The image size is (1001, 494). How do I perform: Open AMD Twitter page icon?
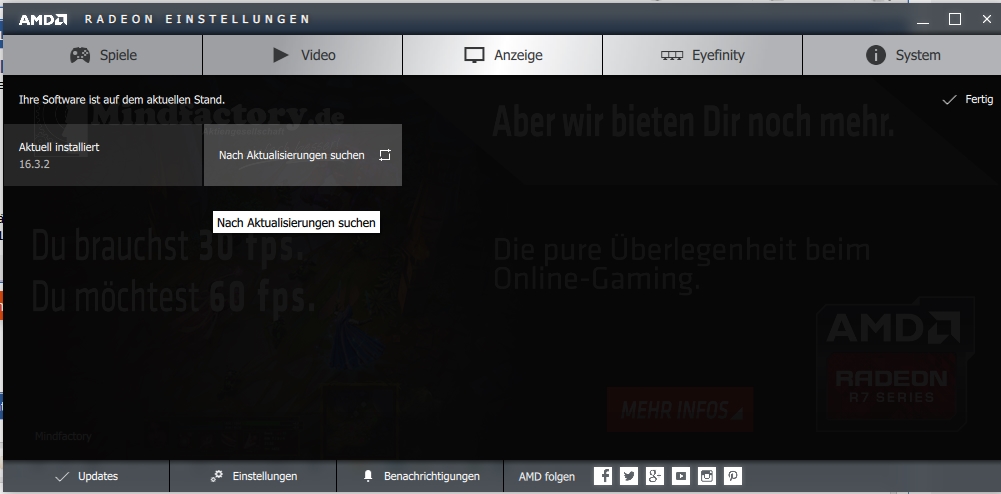click(x=629, y=476)
